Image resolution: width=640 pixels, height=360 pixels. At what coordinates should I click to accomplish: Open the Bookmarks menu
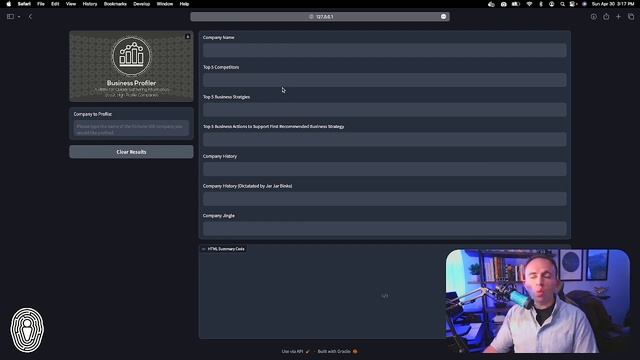tap(115, 4)
